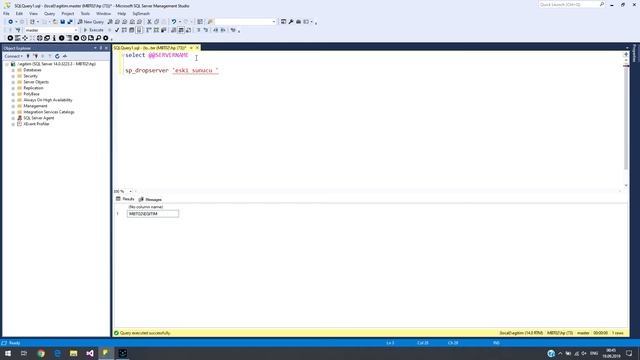
Task: Click the Save All icon
Action: point(70,22)
